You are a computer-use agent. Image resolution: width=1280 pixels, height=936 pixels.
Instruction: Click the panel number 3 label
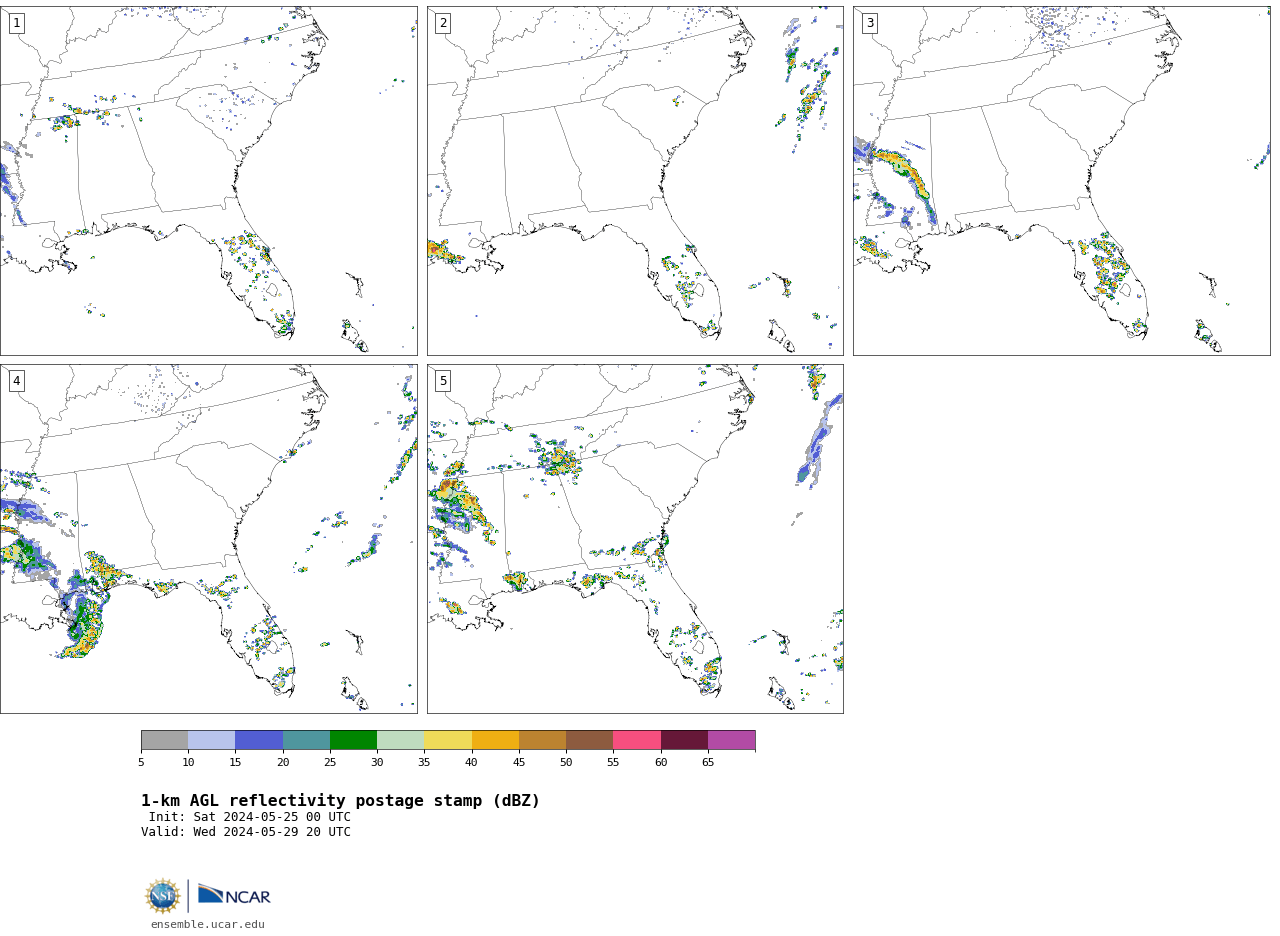[x=870, y=23]
